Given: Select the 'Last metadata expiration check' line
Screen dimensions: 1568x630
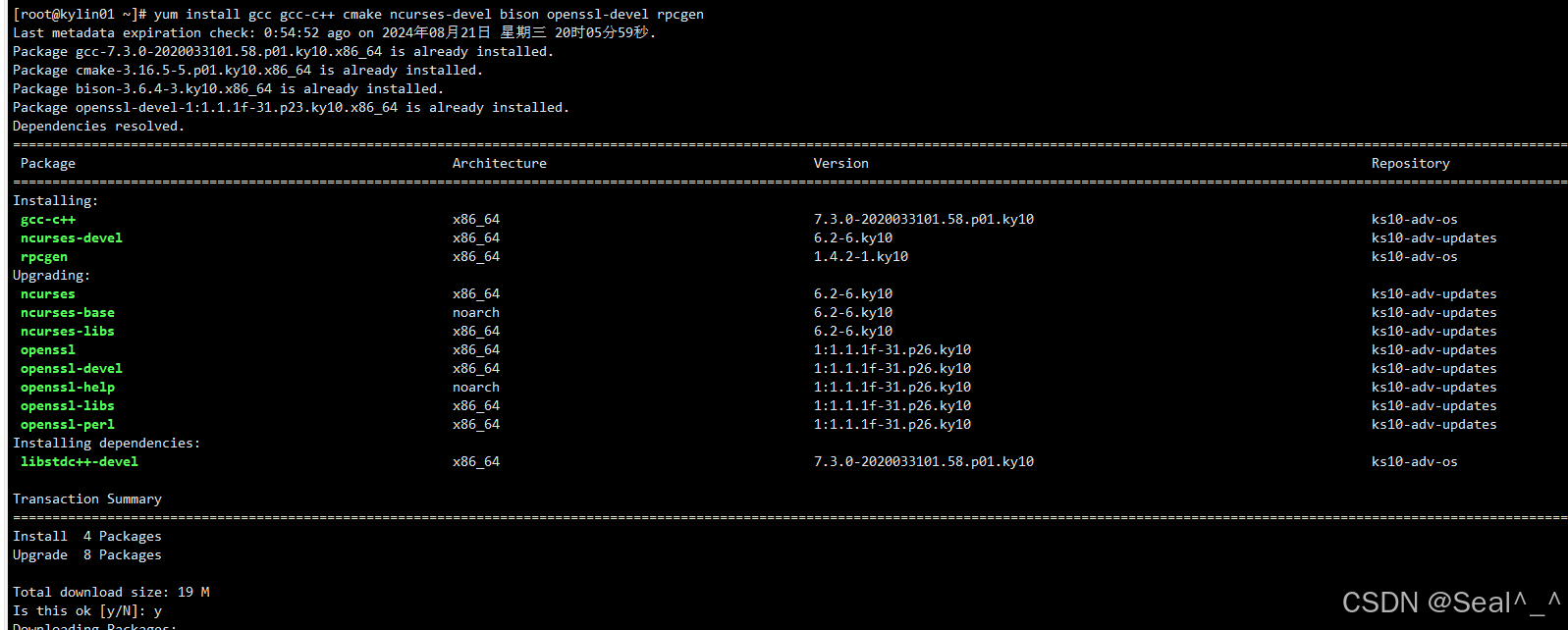Looking at the screenshot, I should pyautogui.click(x=335, y=33).
